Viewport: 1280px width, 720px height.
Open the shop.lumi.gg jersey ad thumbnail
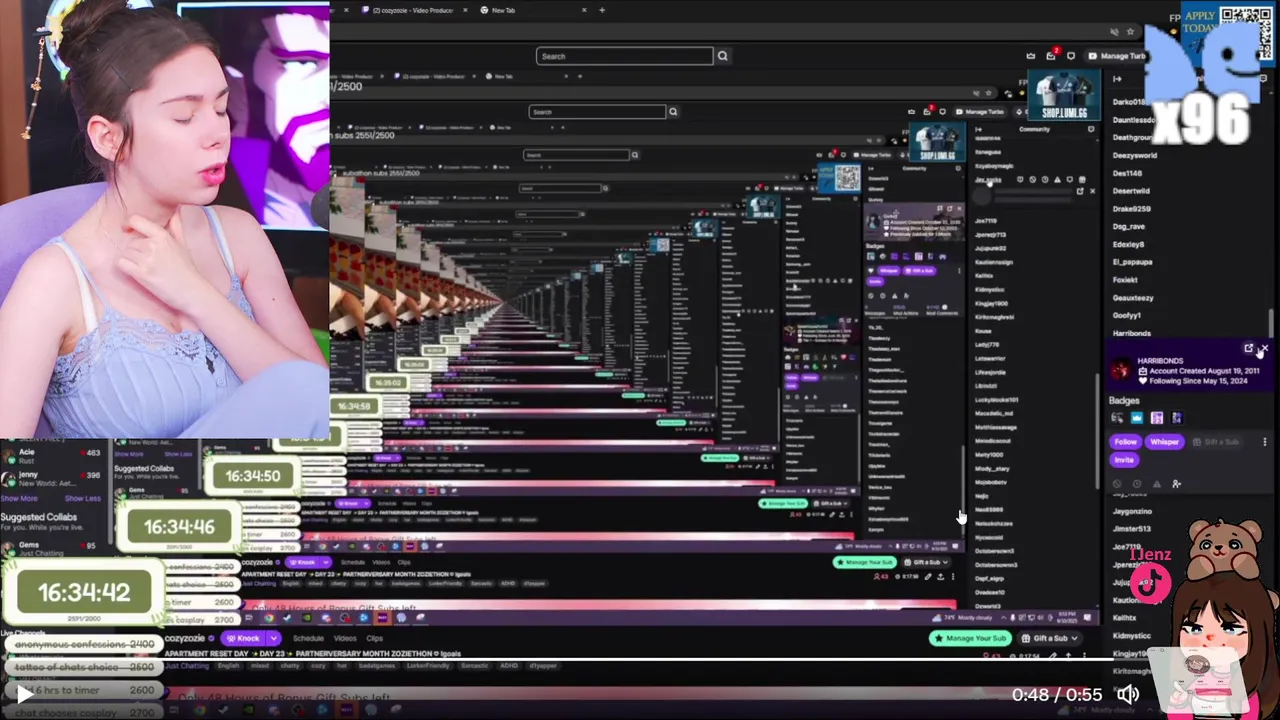(1064, 96)
